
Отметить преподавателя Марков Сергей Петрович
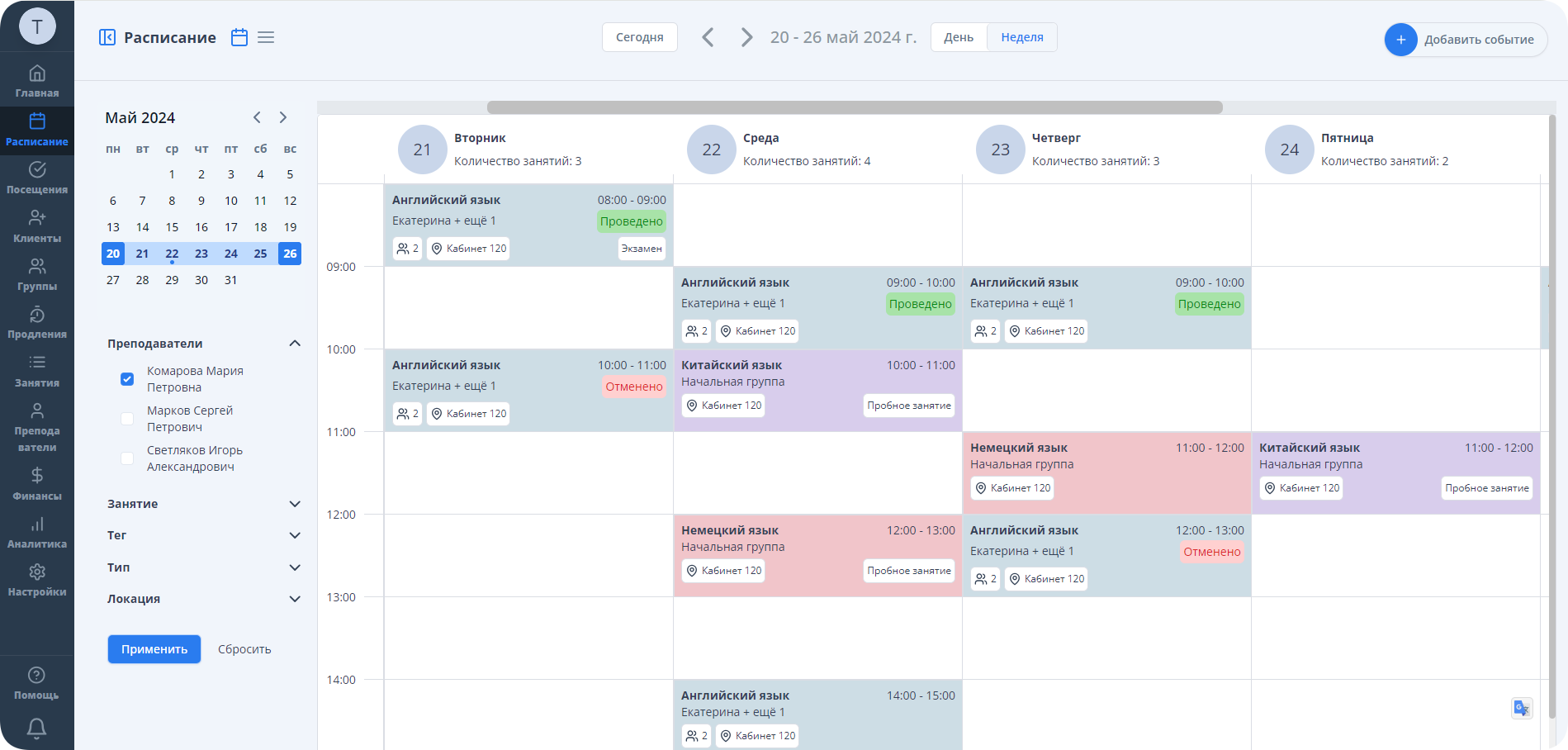pyautogui.click(x=127, y=419)
